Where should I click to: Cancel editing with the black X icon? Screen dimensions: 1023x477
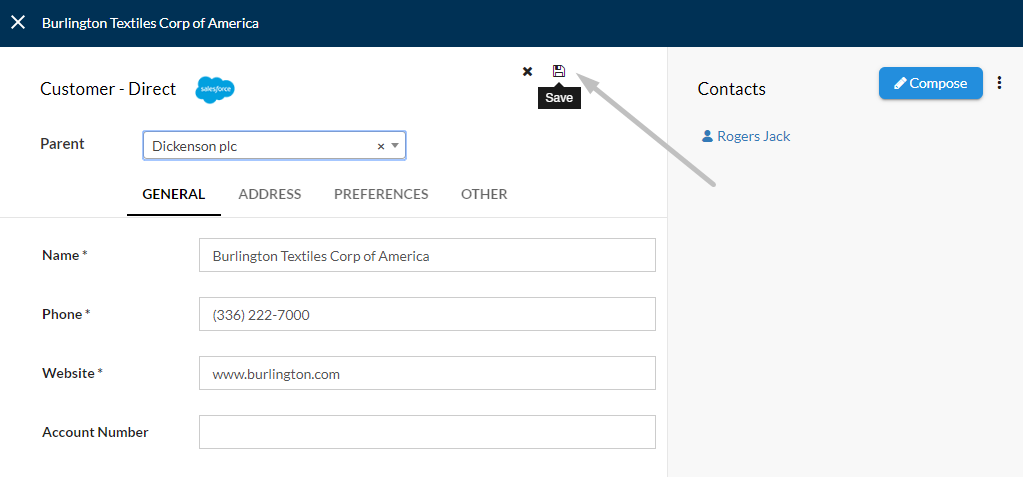pyautogui.click(x=527, y=72)
